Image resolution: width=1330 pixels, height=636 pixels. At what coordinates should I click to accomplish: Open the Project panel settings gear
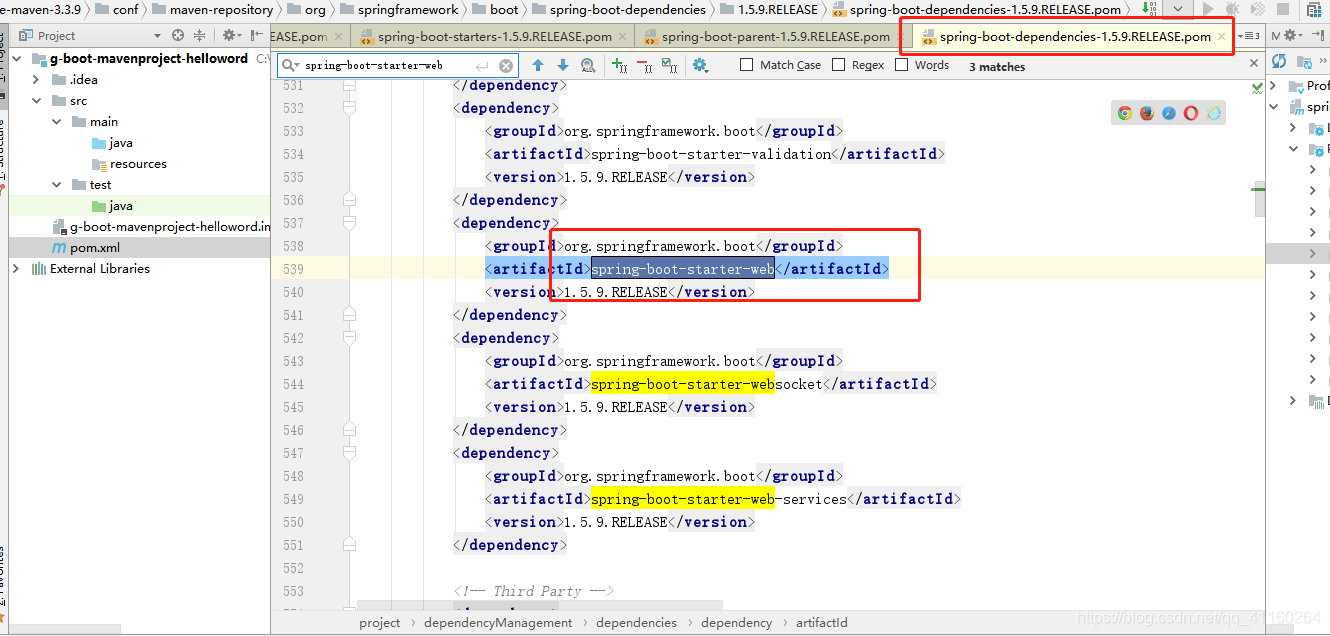(x=231, y=35)
